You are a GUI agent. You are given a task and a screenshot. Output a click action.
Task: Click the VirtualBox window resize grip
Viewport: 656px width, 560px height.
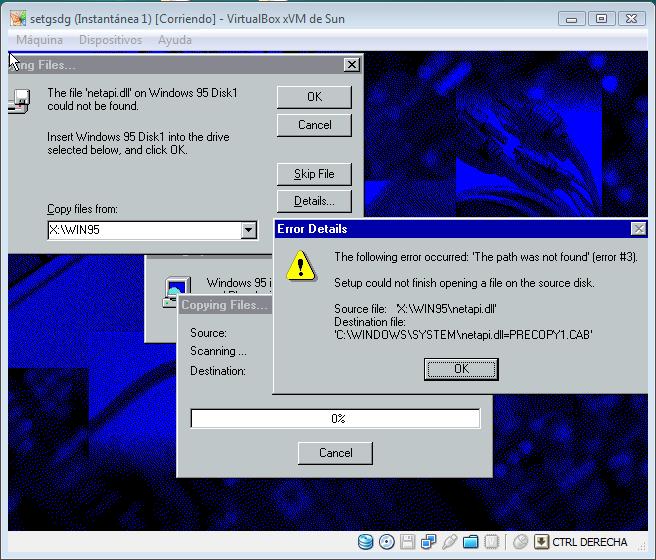pyautogui.click(x=642, y=545)
